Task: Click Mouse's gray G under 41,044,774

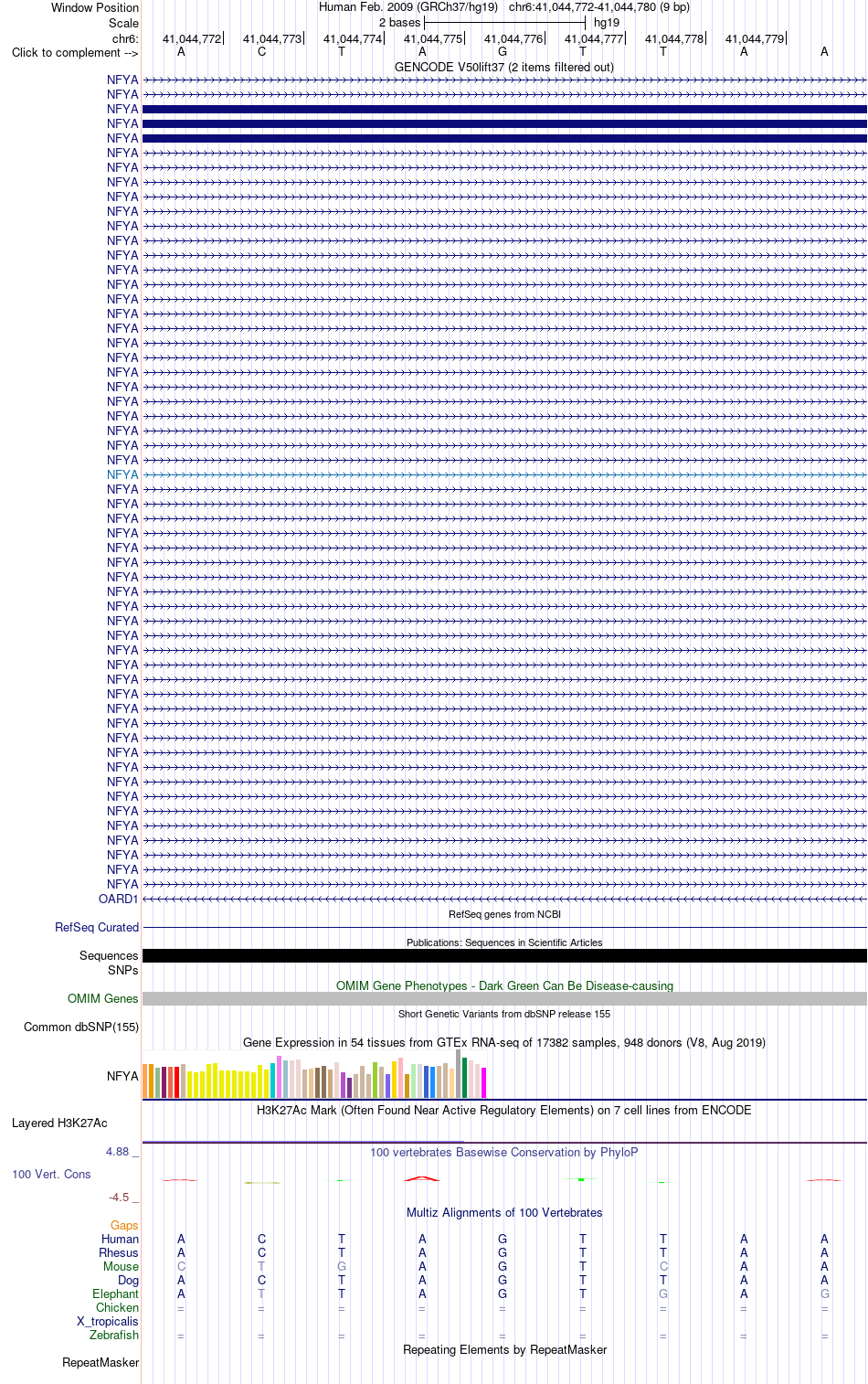Action: [x=342, y=1266]
